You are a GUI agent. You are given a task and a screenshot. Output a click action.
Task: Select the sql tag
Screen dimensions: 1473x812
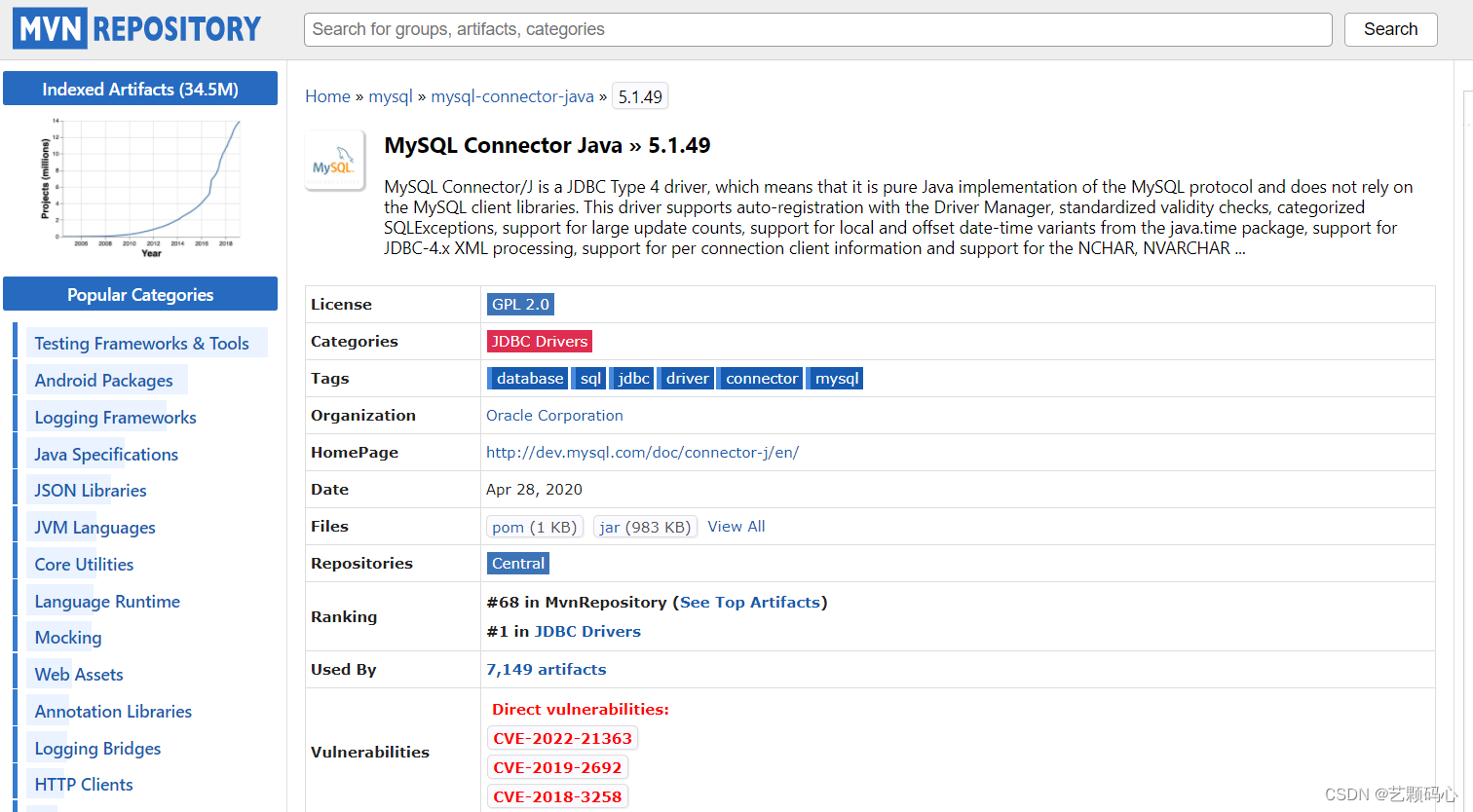pos(589,378)
